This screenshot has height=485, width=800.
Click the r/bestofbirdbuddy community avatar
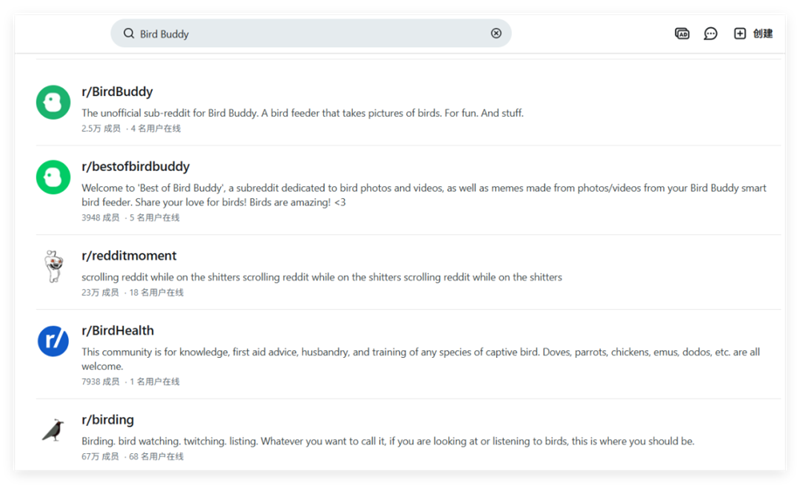[53, 177]
